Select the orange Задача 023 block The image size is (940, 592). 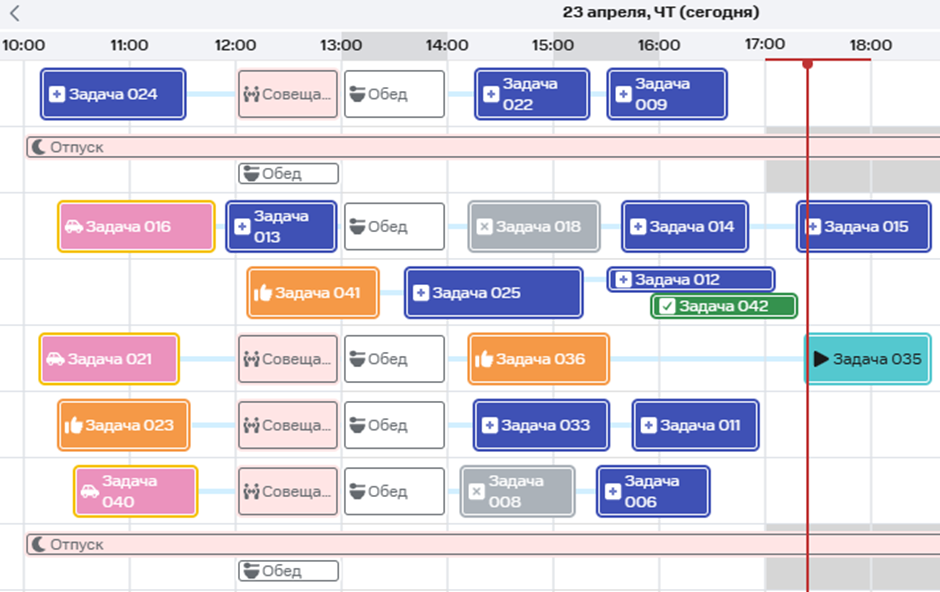click(x=123, y=425)
